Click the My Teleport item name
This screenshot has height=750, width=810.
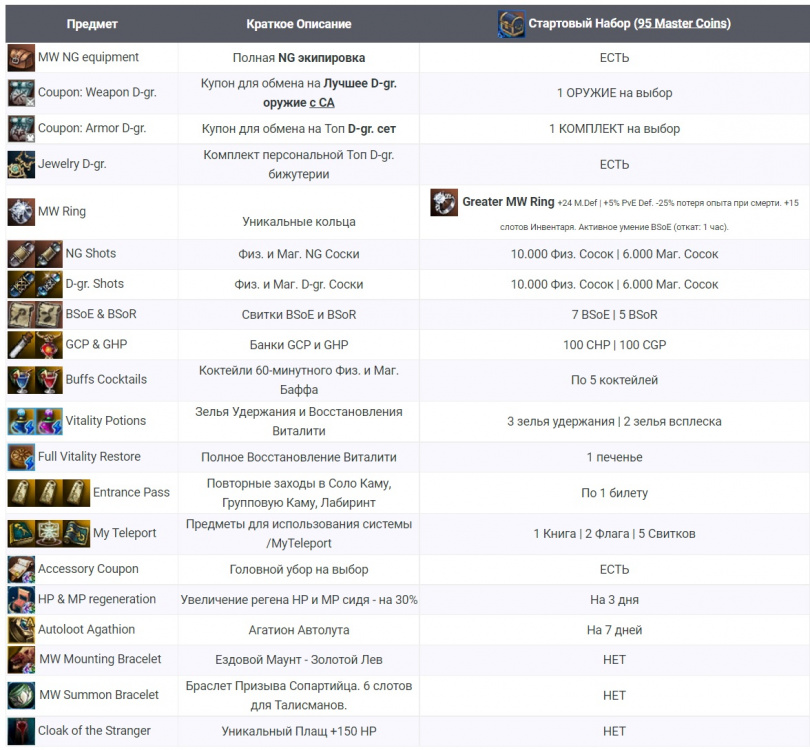tap(124, 533)
